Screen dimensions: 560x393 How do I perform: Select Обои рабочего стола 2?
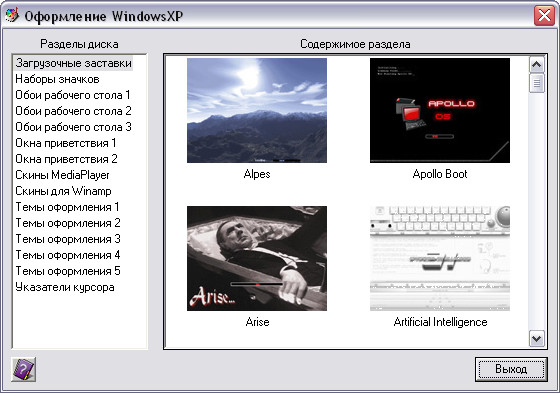click(73, 111)
